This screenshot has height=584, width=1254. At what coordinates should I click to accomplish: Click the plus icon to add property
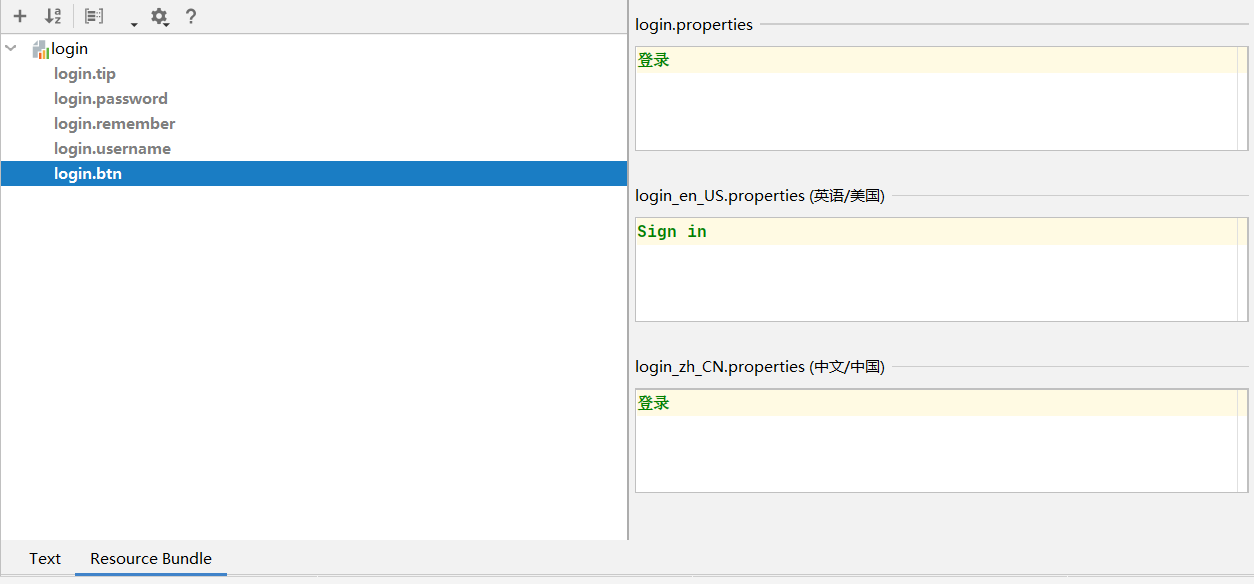20,16
